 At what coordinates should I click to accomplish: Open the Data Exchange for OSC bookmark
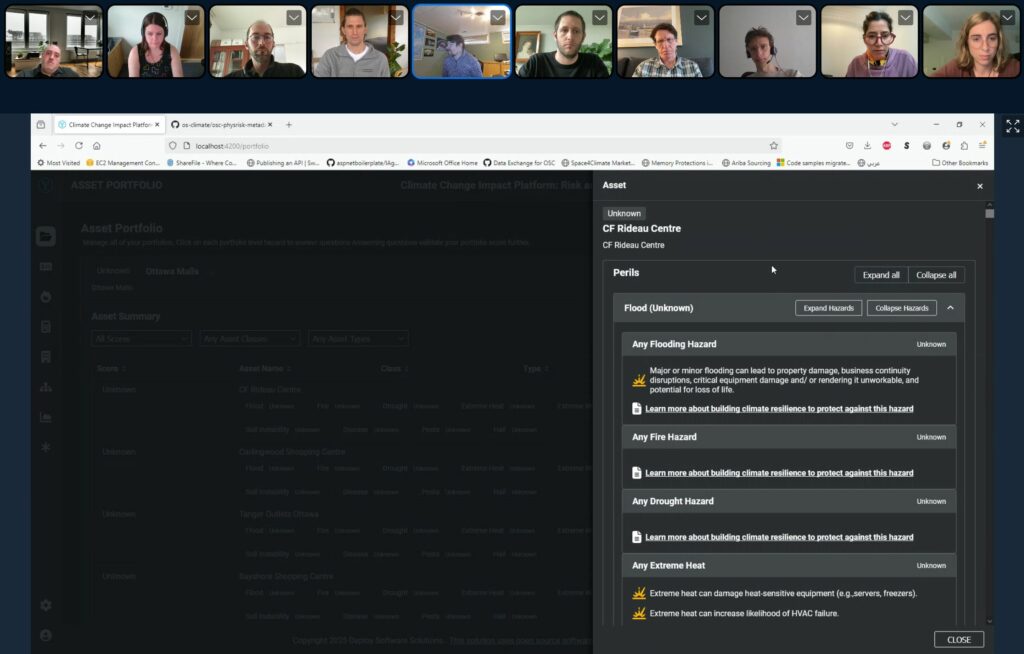click(519, 163)
